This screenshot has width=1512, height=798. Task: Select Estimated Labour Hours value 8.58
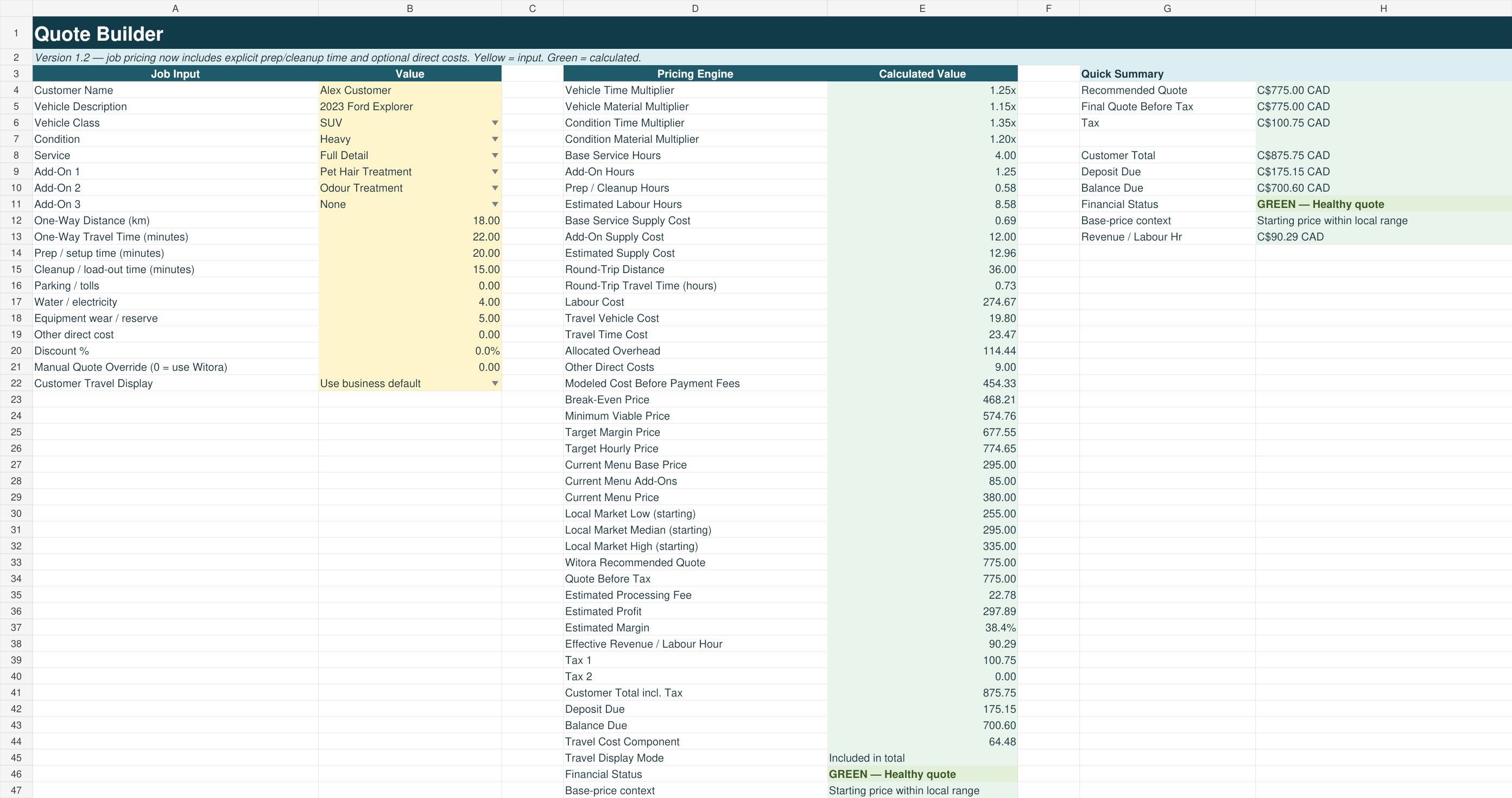922,204
